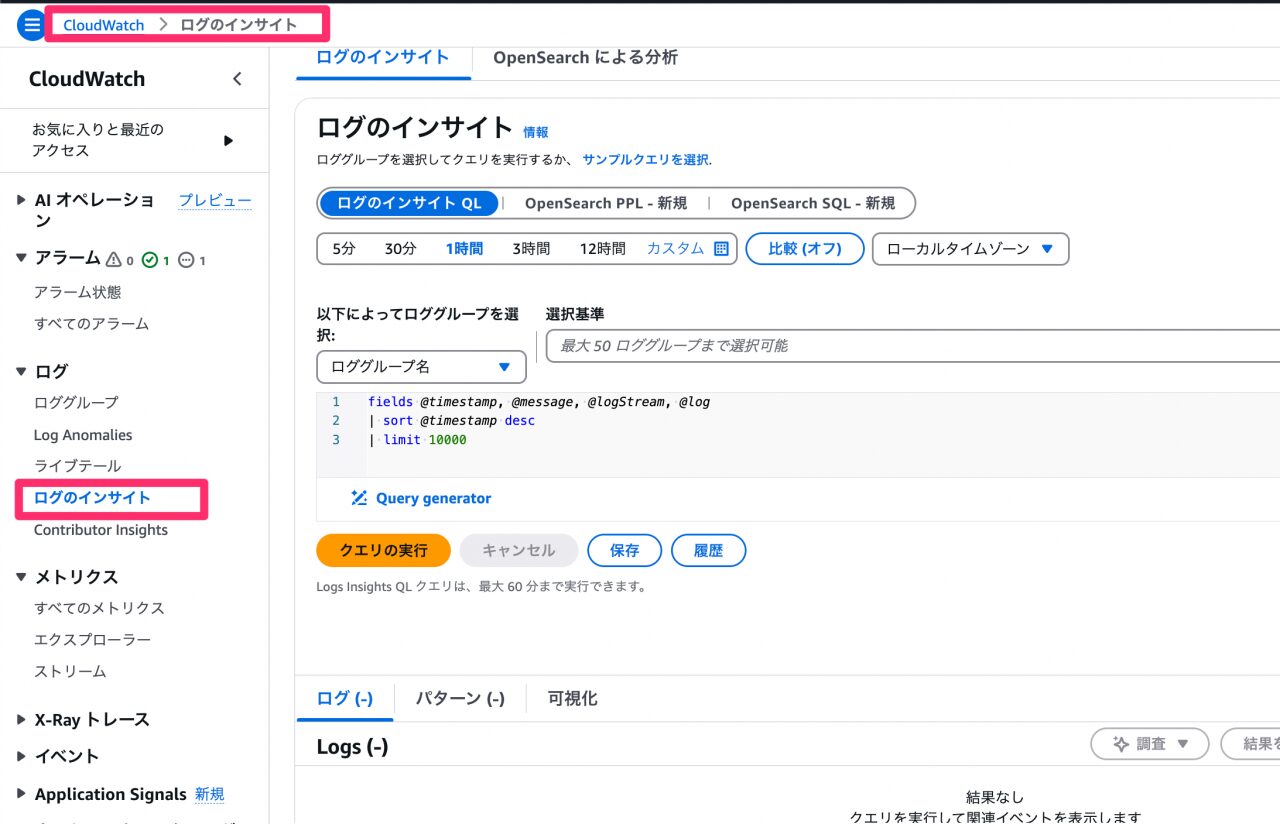This screenshot has width=1280, height=824.
Task: Expand the X-Ray トレース section
Action: pyautogui.click(x=22, y=719)
